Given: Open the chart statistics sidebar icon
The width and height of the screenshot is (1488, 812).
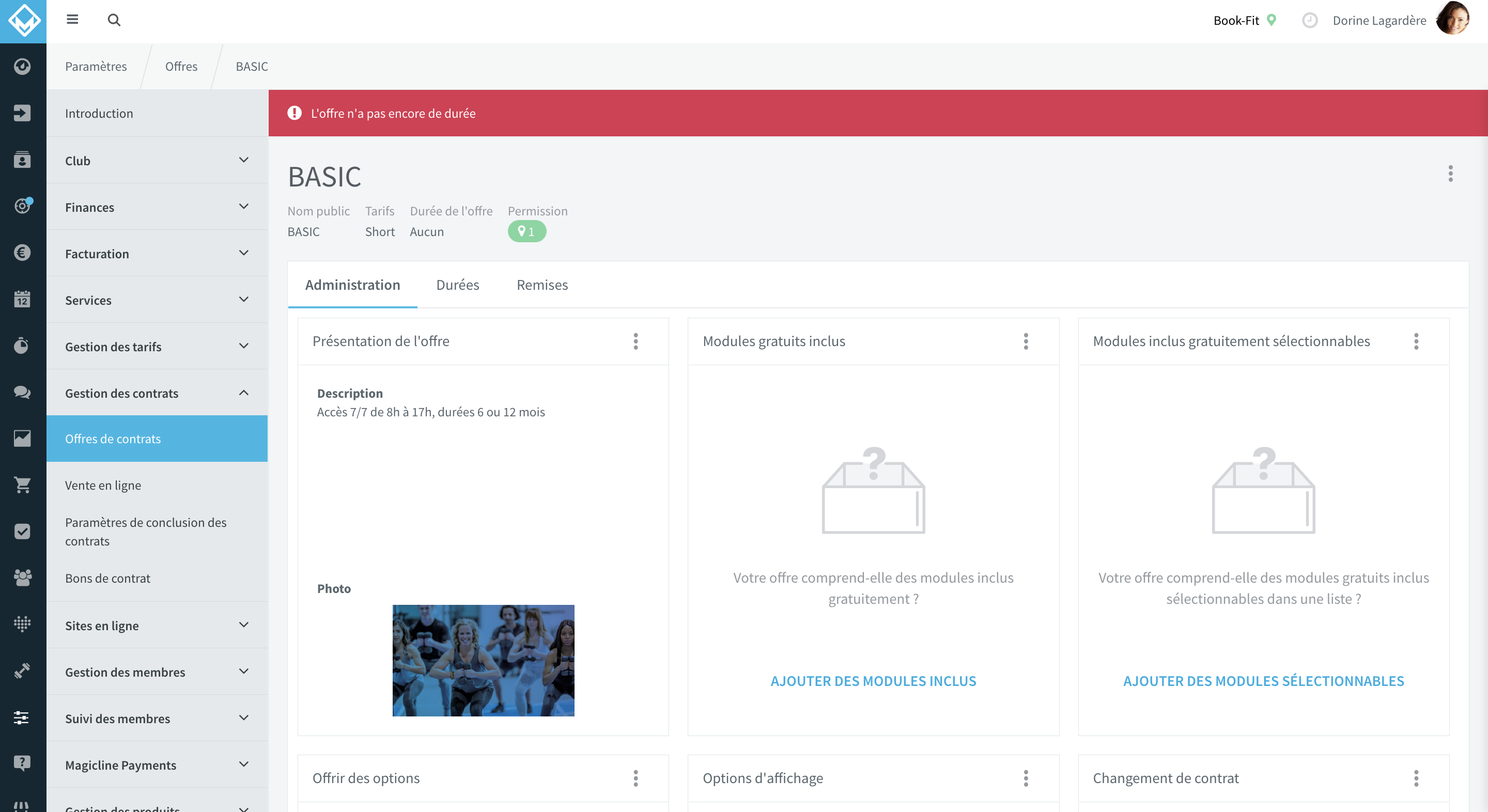Looking at the screenshot, I should pyautogui.click(x=22, y=439).
